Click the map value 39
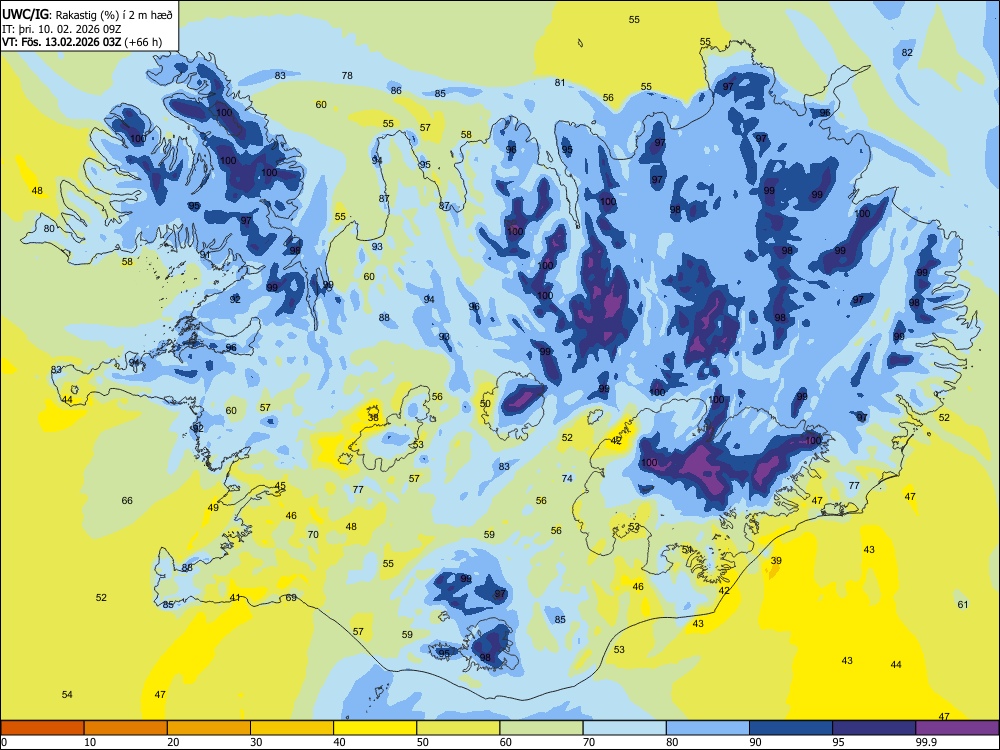 pyautogui.click(x=776, y=561)
